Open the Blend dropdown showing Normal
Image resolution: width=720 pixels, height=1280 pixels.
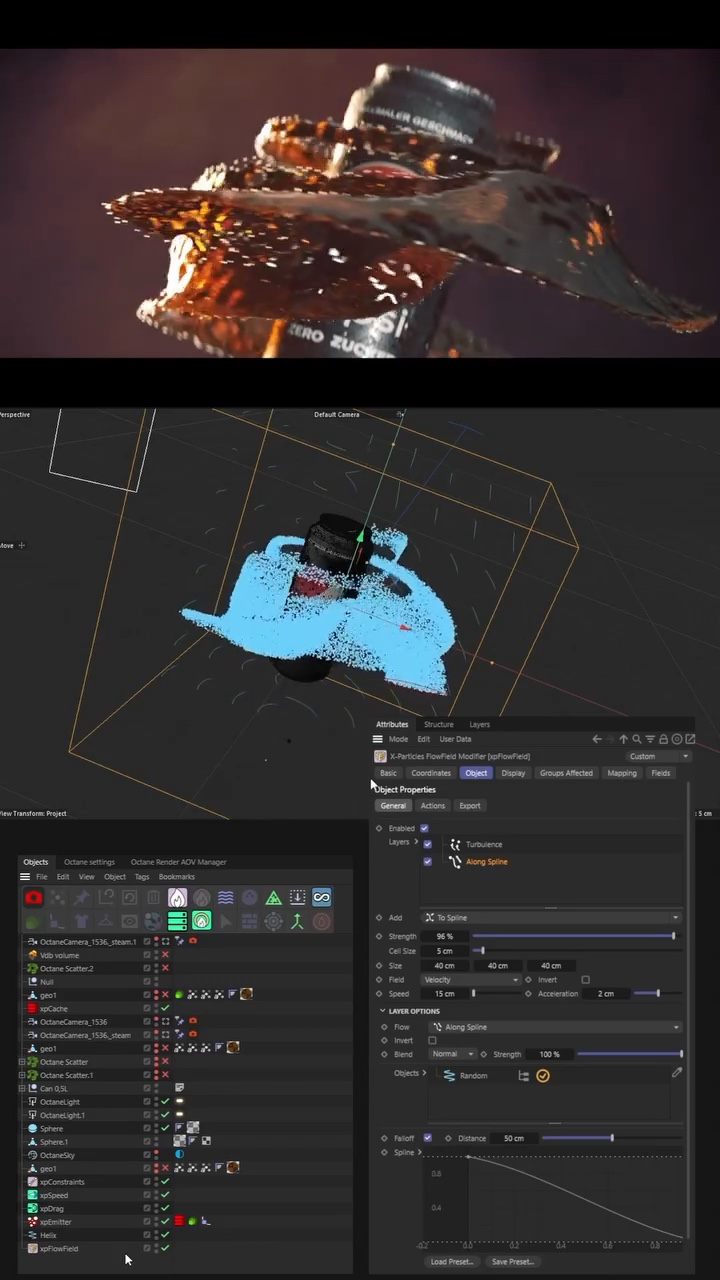pos(452,1054)
